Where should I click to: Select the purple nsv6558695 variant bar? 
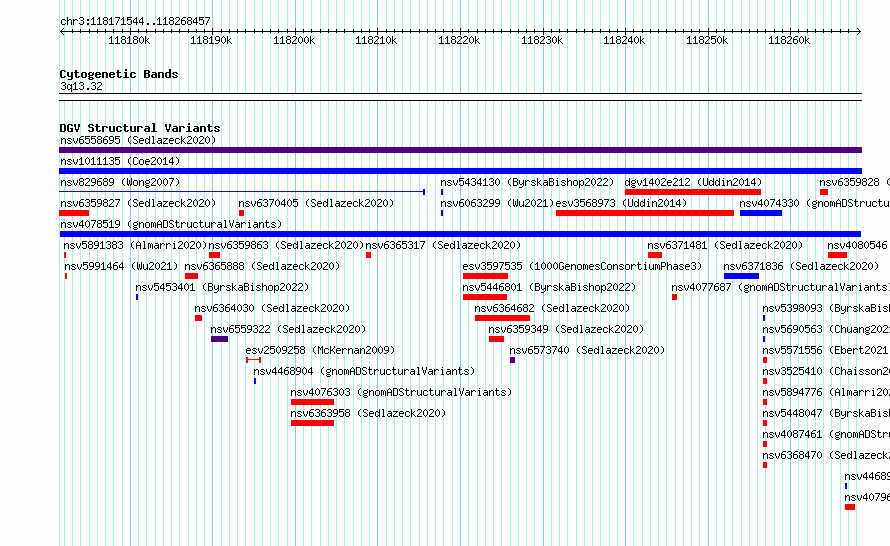(460, 150)
